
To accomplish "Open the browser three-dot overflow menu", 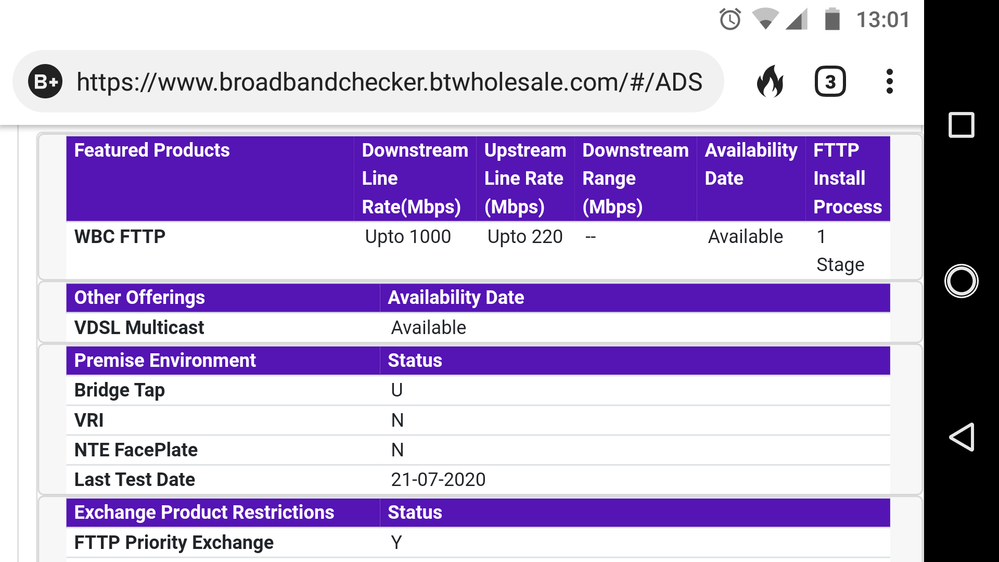I will click(x=889, y=82).
